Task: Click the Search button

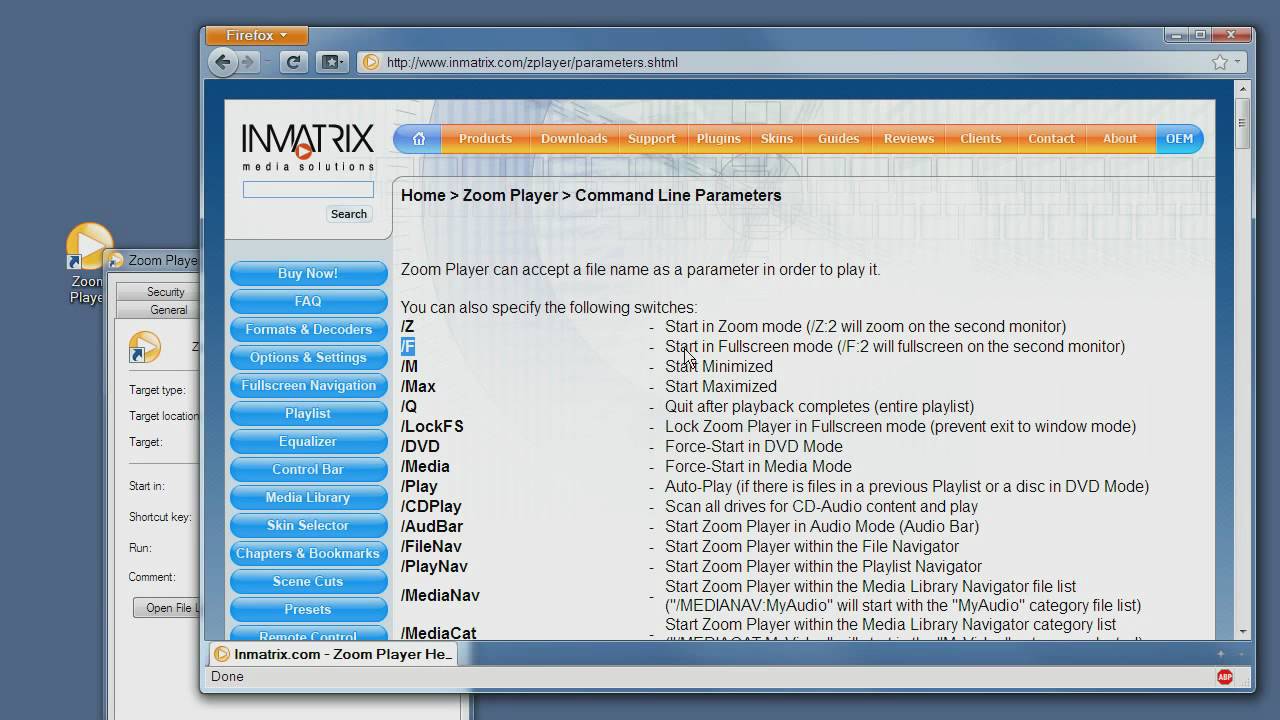Action: pyautogui.click(x=349, y=214)
